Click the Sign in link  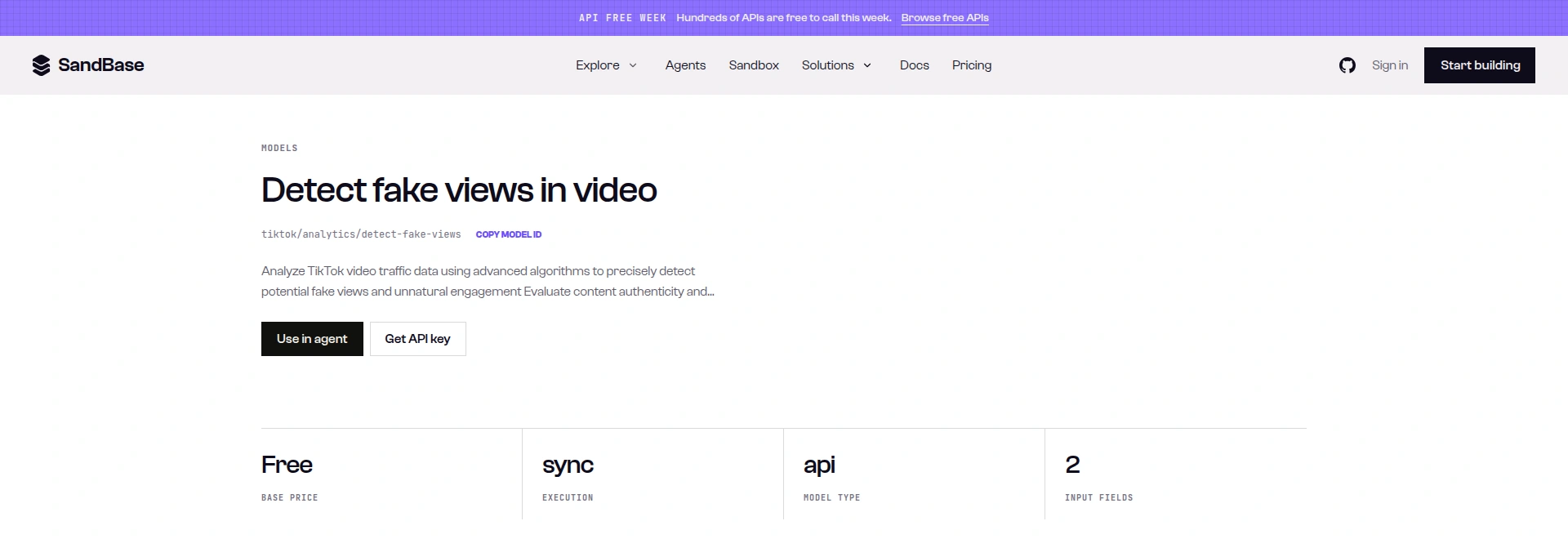pos(1390,65)
